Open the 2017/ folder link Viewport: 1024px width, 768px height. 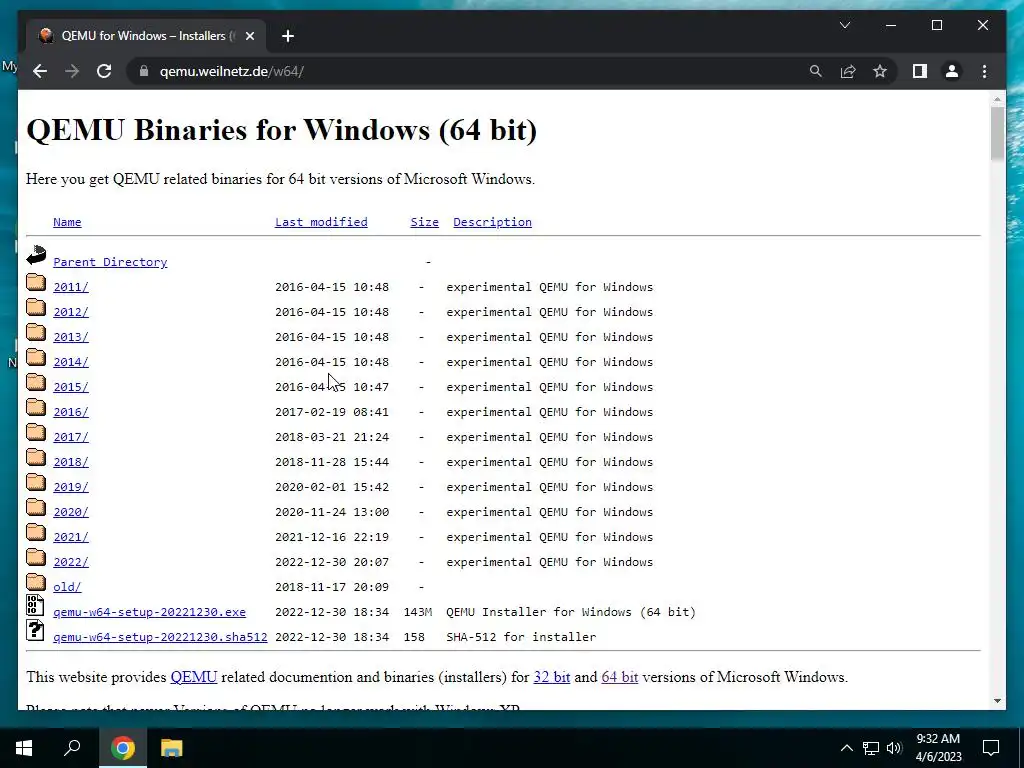(x=71, y=437)
